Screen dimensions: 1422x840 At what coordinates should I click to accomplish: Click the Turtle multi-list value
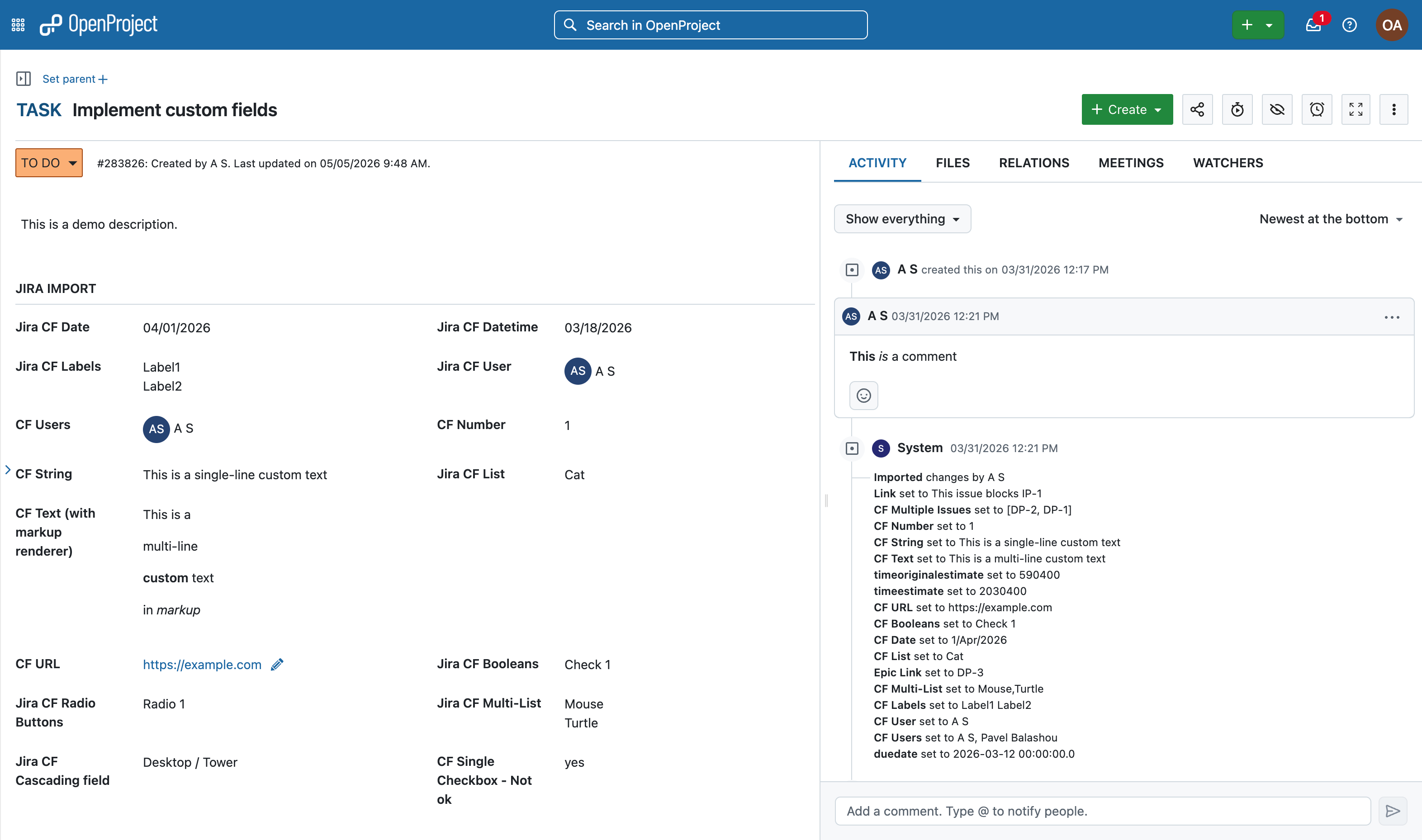tap(581, 723)
